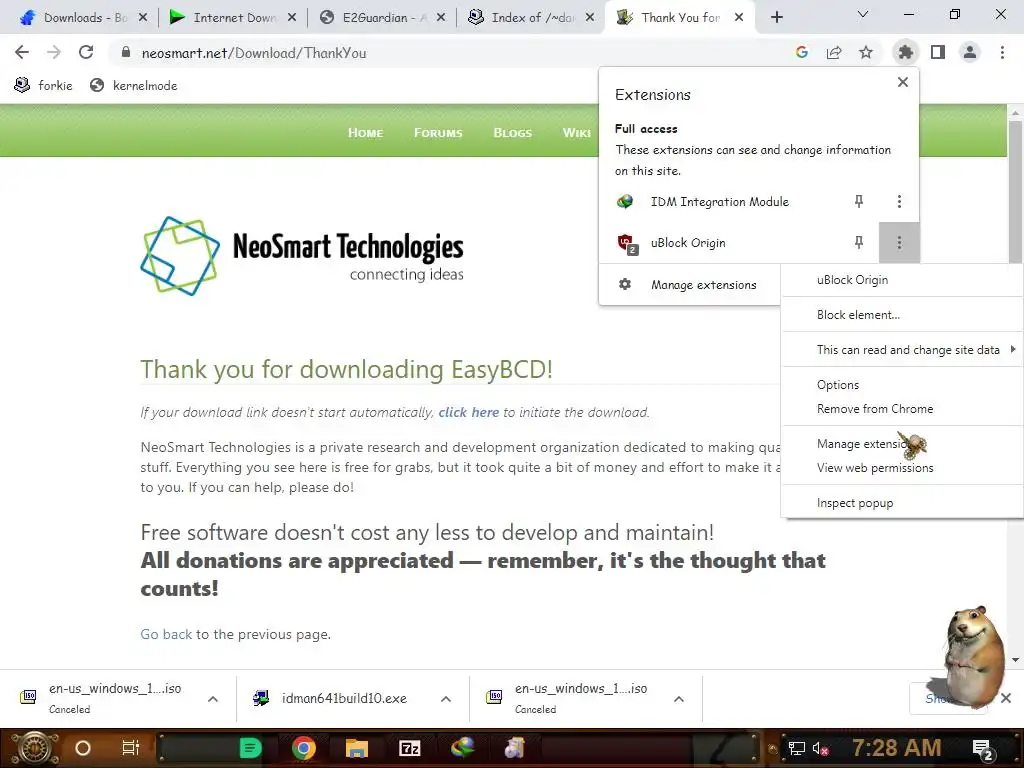
Task: Open File Explorer from the taskbar
Action: tap(357, 748)
